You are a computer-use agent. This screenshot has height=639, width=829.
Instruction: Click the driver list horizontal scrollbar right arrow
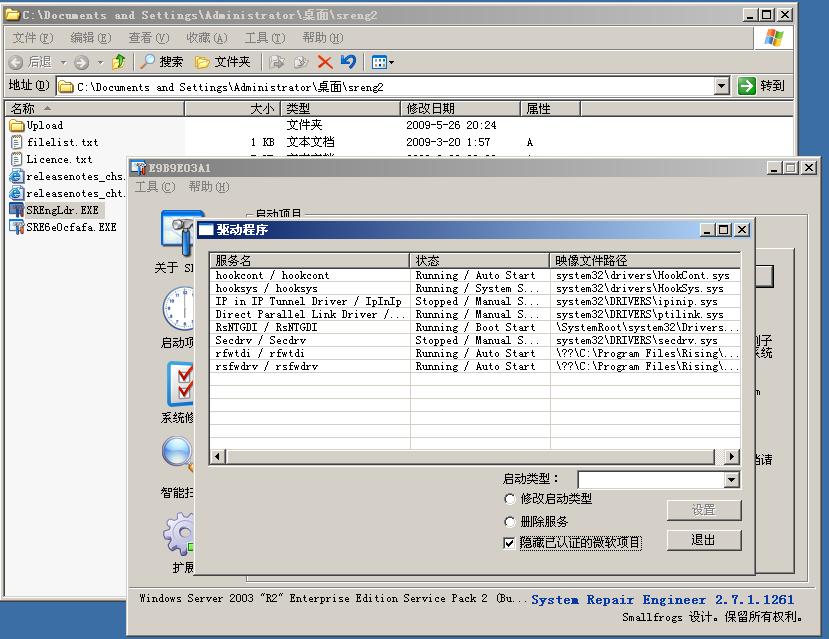tap(733, 457)
